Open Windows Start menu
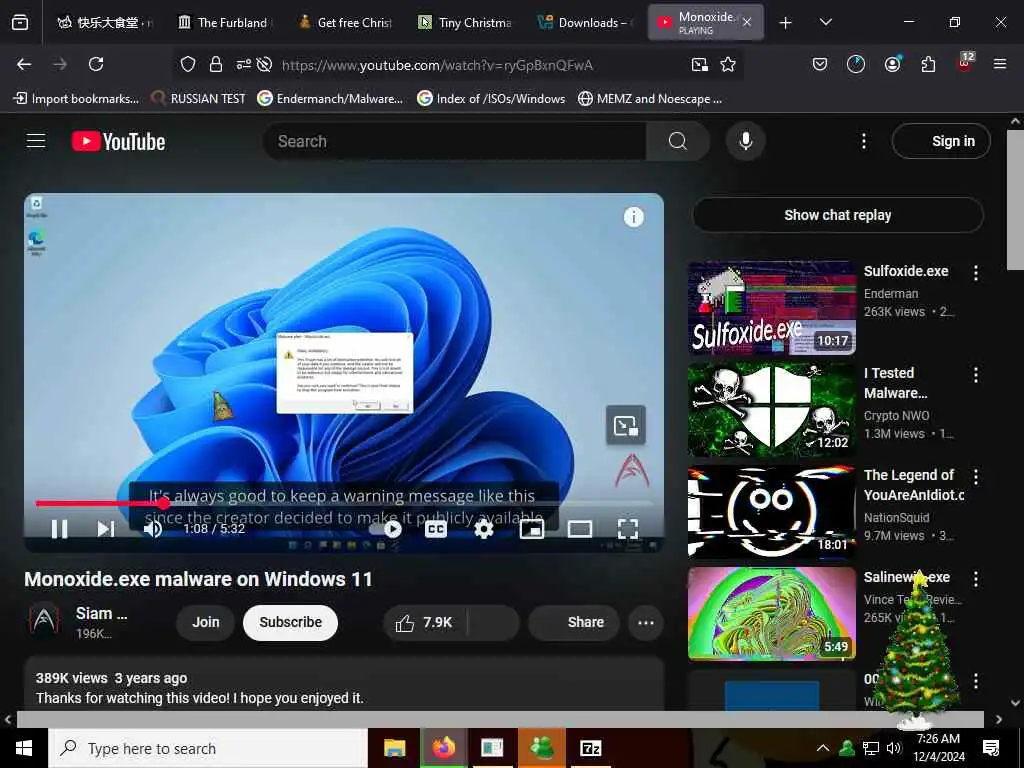Screen dimensions: 1024x768 point(24,748)
